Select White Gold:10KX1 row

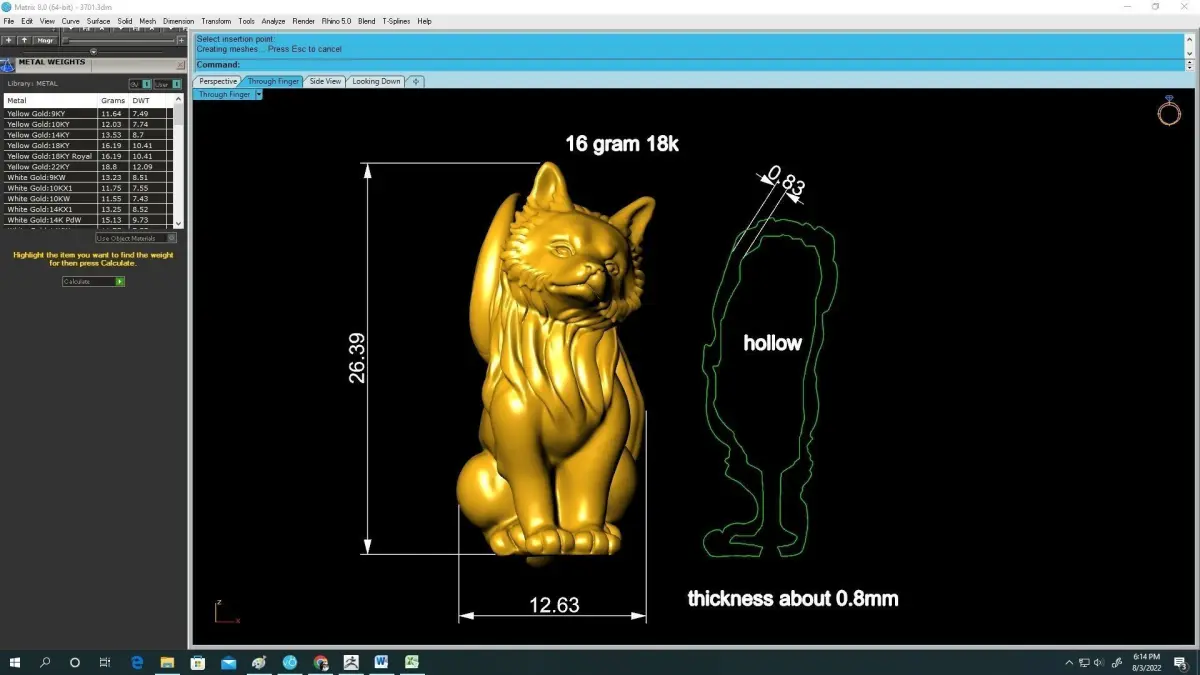tap(88, 188)
